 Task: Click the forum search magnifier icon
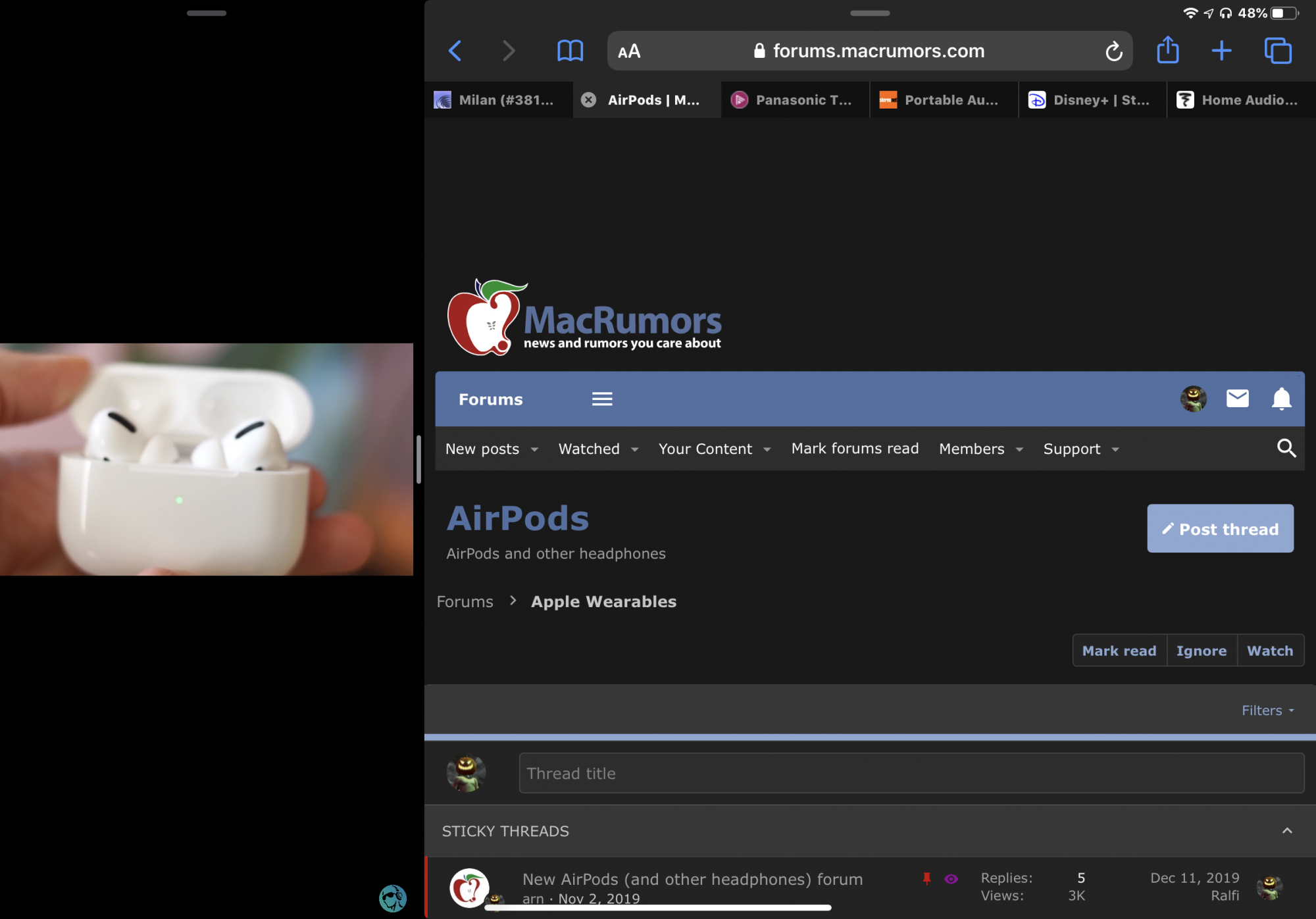1286,449
